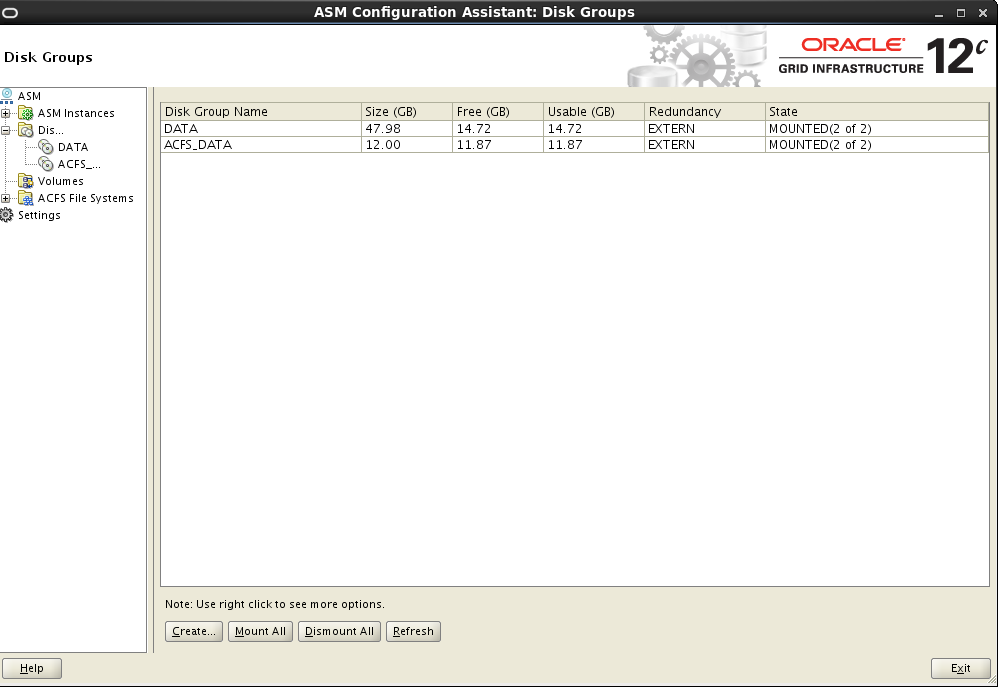Click the Size (GB) column header
This screenshot has width=1004, height=688.
407,111
